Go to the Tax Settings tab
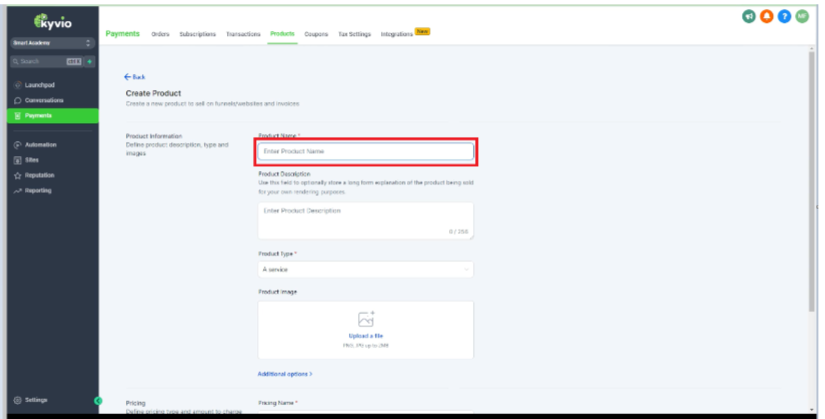 [354, 34]
